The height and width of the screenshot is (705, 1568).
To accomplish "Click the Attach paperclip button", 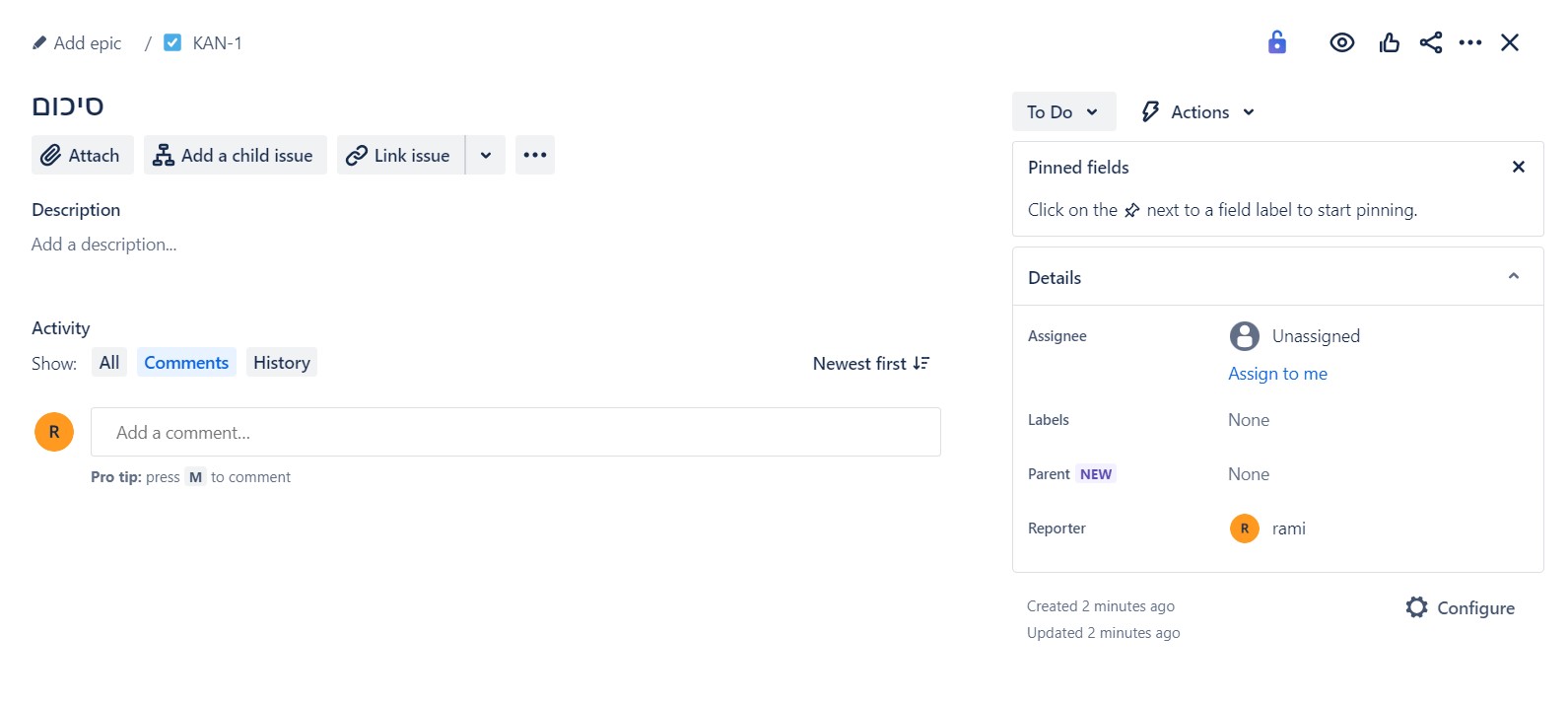I will point(82,156).
